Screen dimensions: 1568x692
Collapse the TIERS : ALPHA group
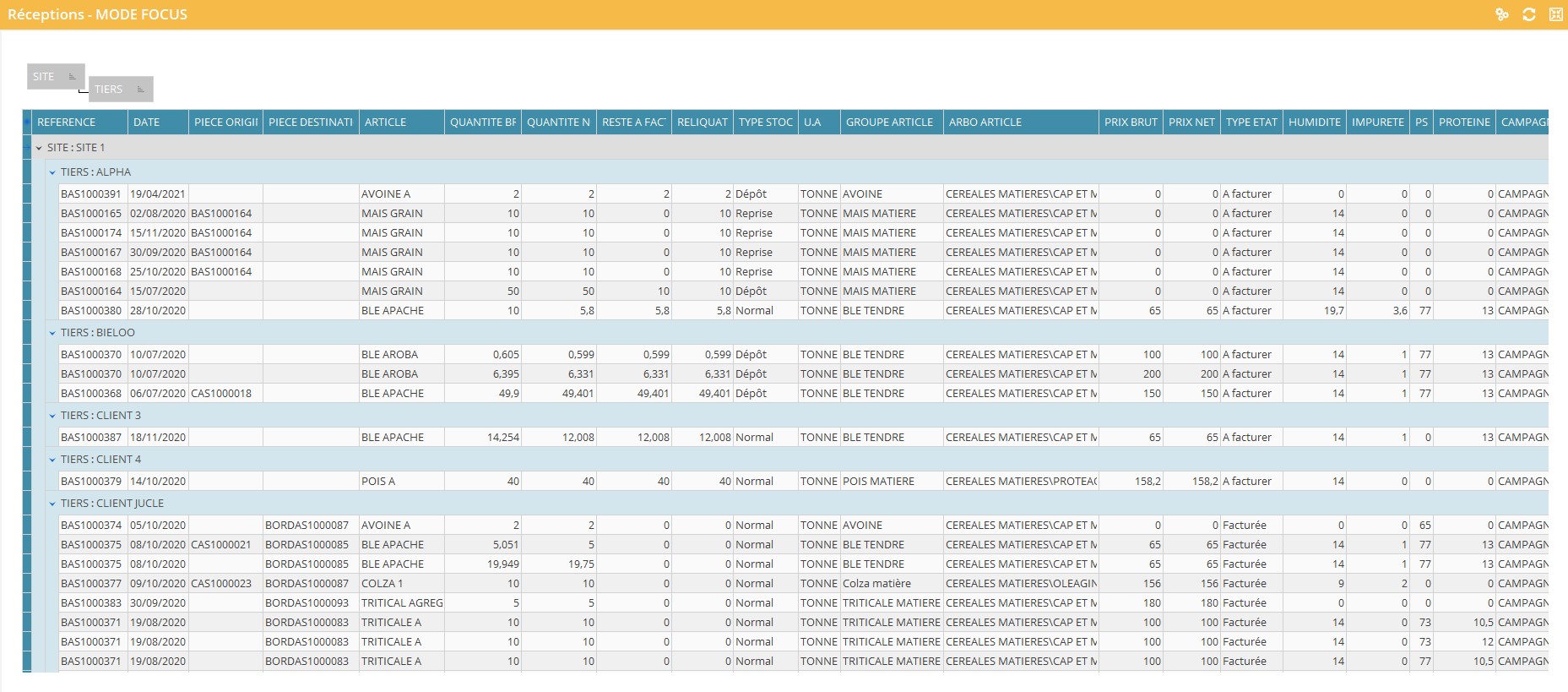click(x=52, y=172)
